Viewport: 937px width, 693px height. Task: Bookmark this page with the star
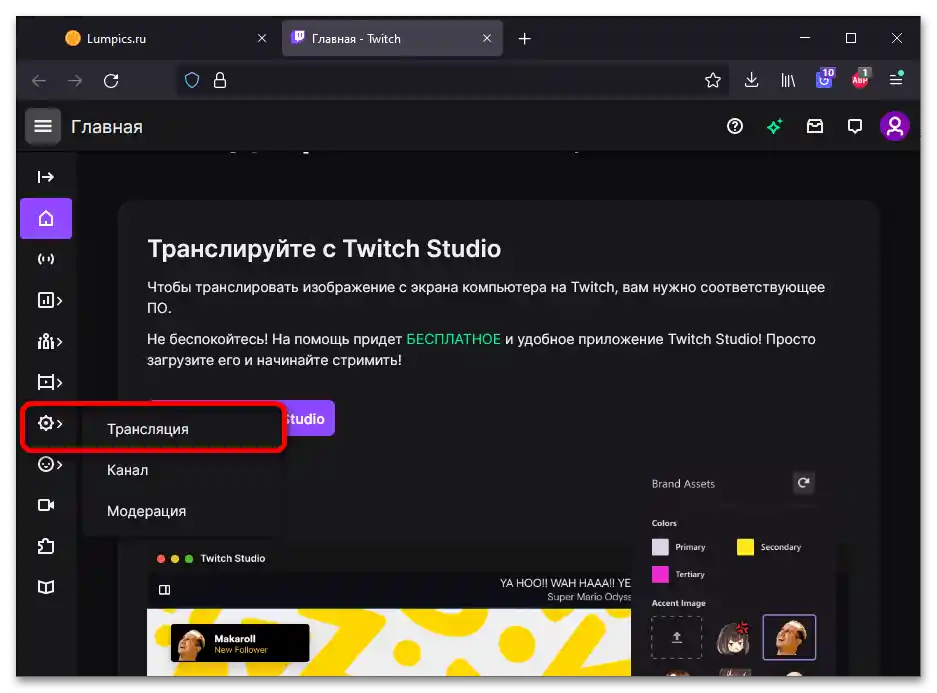pos(712,80)
